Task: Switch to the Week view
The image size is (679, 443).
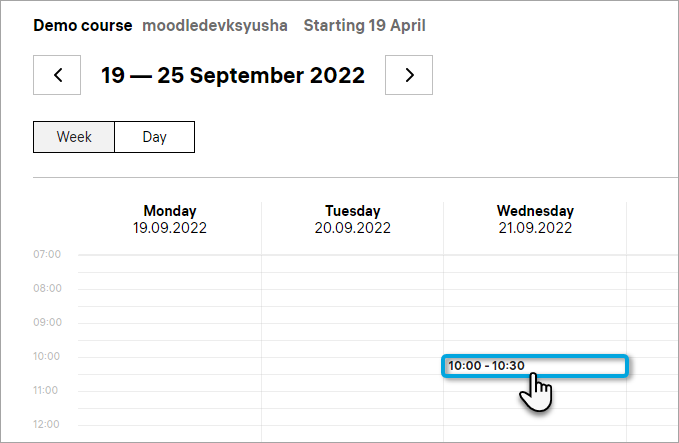Action: [74, 137]
